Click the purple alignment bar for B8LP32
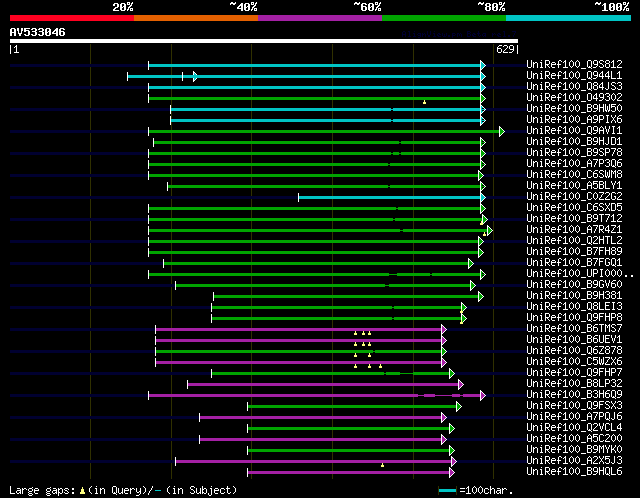Image resolution: width=640 pixels, height=498 pixels. click(x=323, y=385)
